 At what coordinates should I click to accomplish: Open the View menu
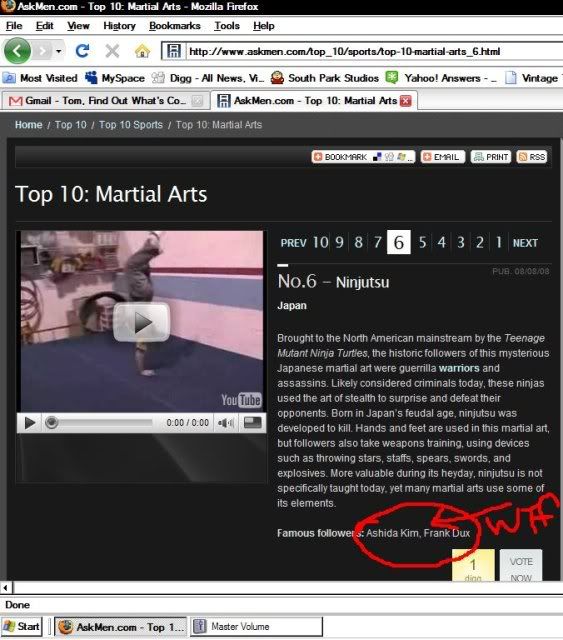[78, 26]
